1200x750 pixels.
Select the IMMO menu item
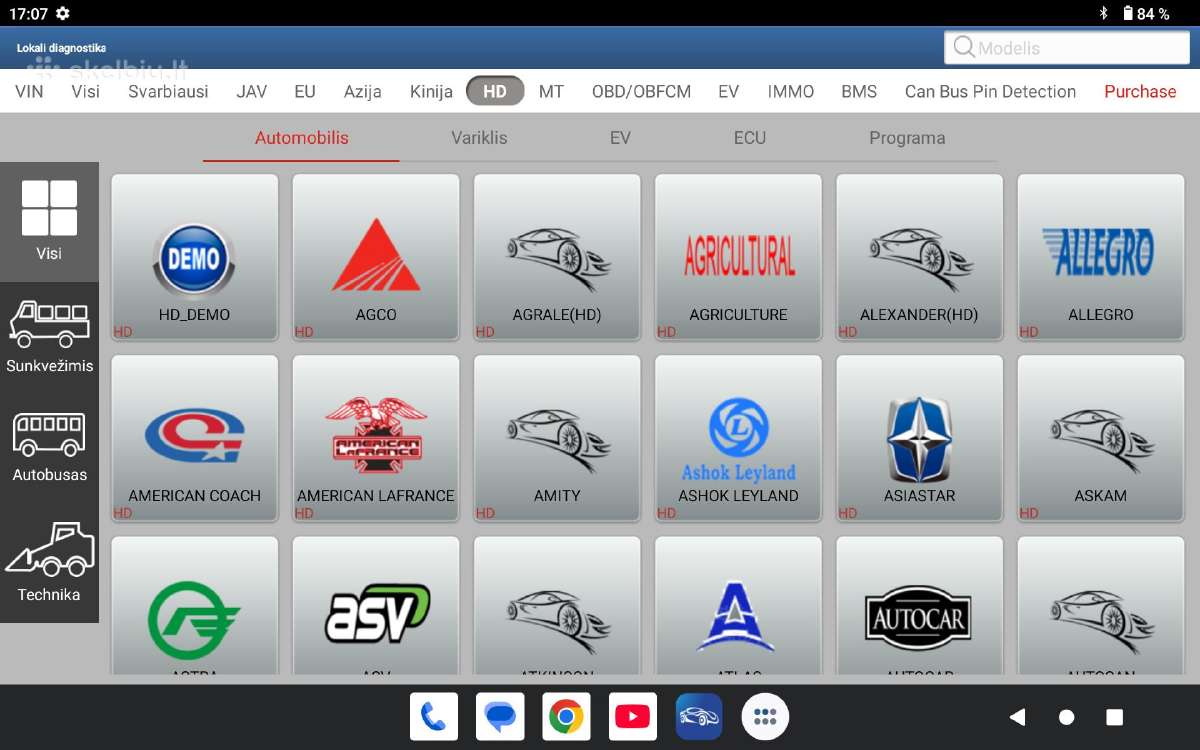(x=791, y=91)
